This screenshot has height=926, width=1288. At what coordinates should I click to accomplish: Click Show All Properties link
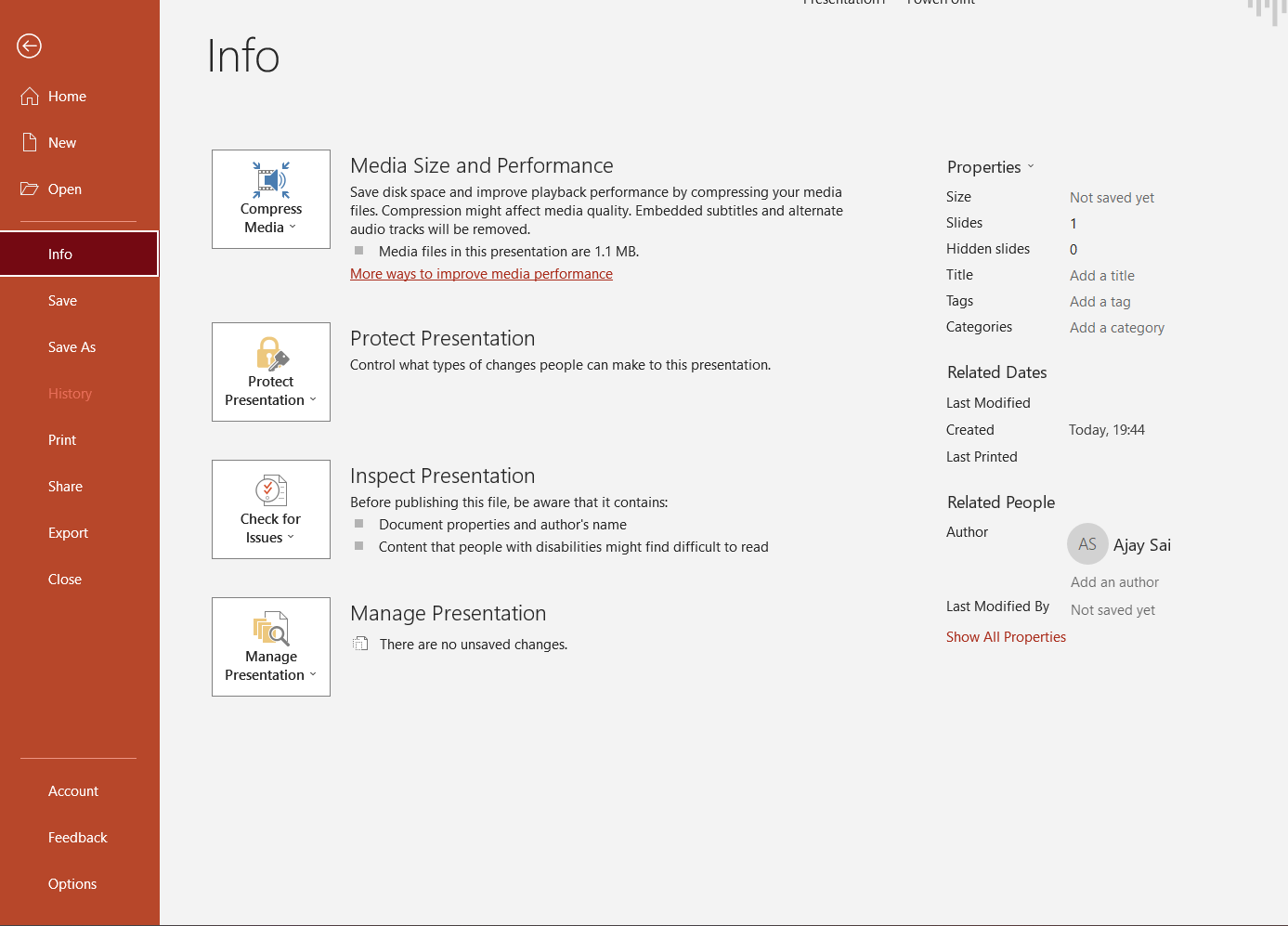[1006, 637]
